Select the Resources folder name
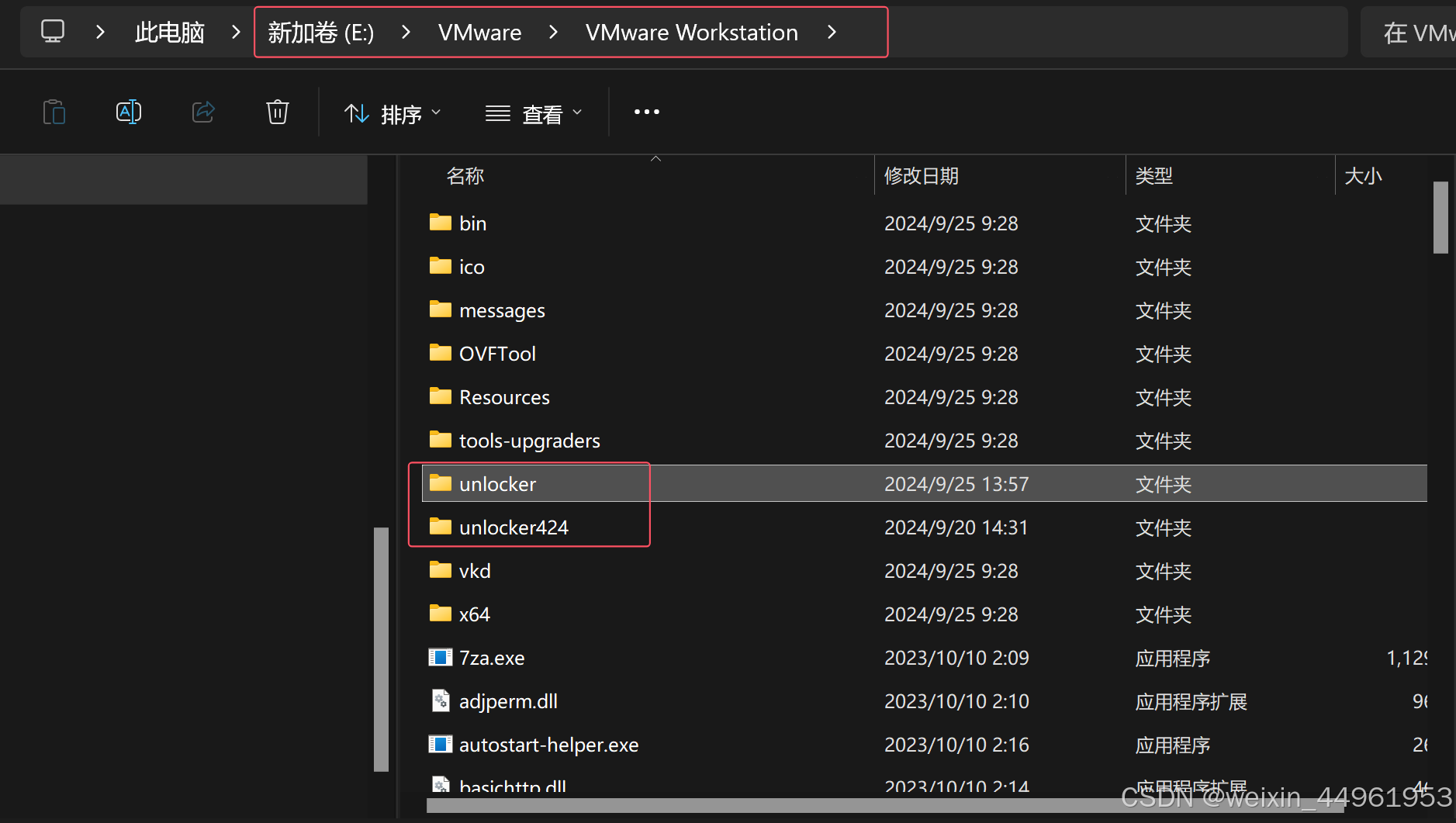Viewport: 1456px width, 823px height. point(504,397)
